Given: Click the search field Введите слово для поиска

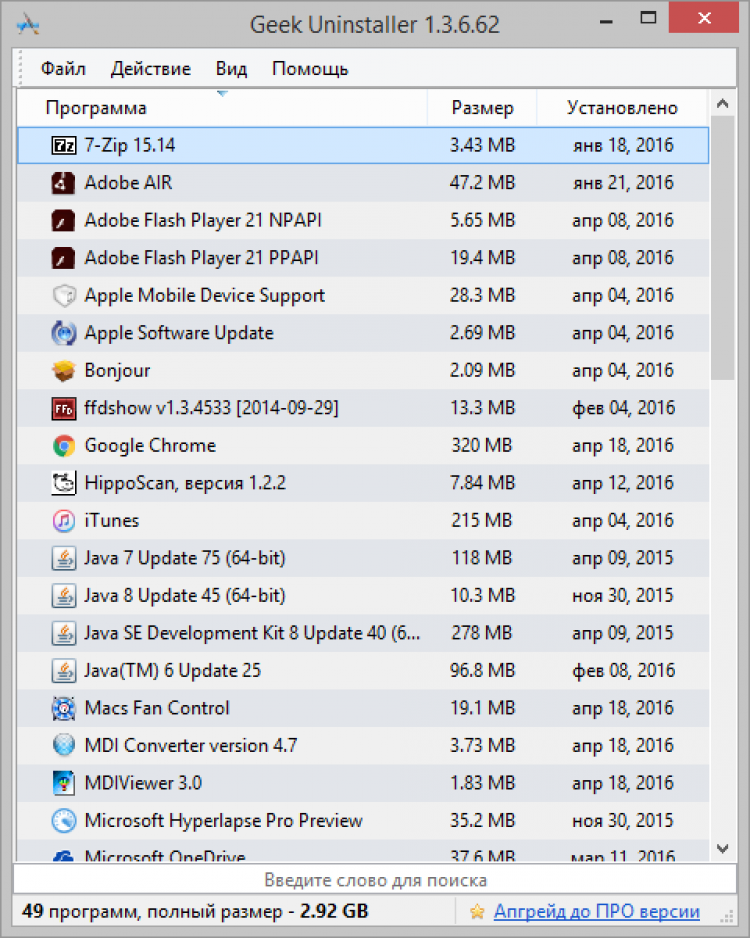Looking at the screenshot, I should [375, 880].
